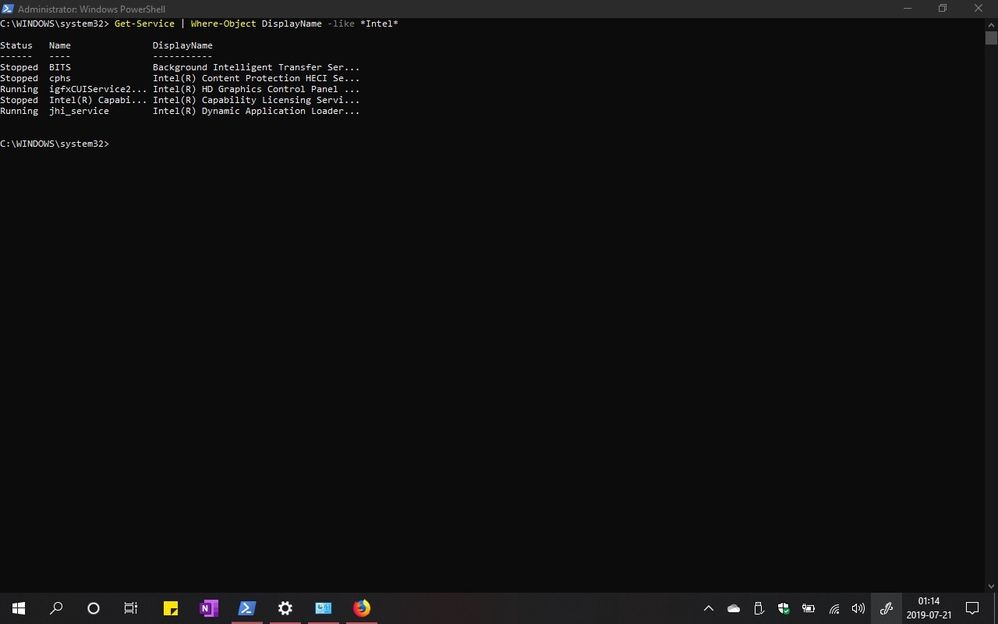
Task: Click the empty prompt 'C:\WINDOWS\system32>' line
Action: 55,143
